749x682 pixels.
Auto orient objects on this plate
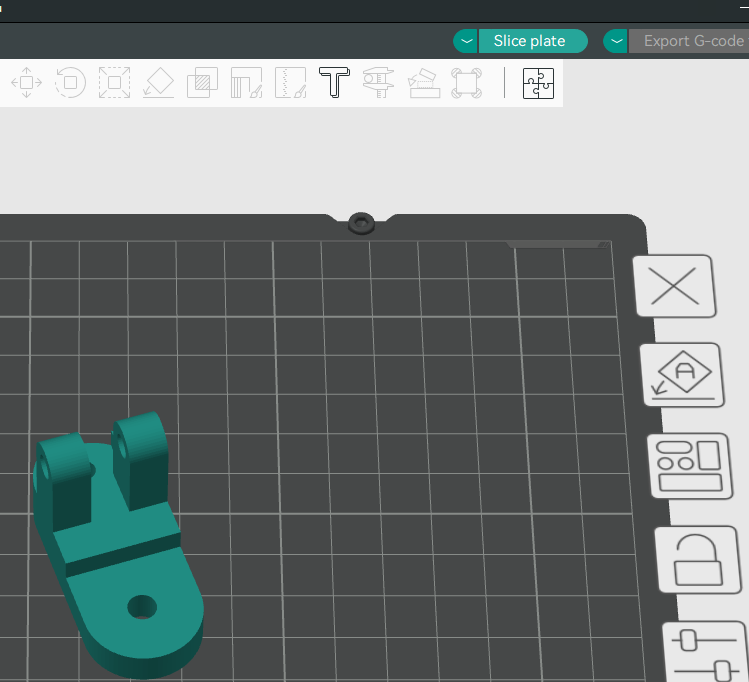[682, 375]
